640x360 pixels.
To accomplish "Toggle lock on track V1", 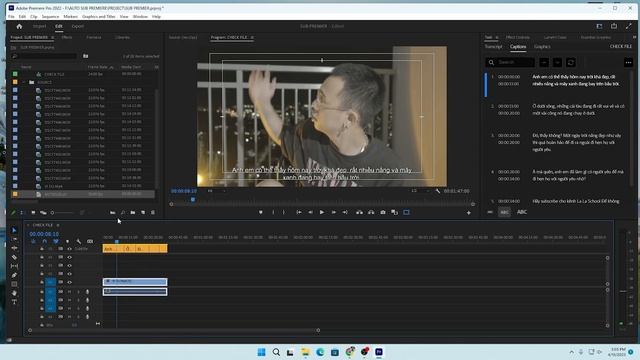I will point(42,282).
